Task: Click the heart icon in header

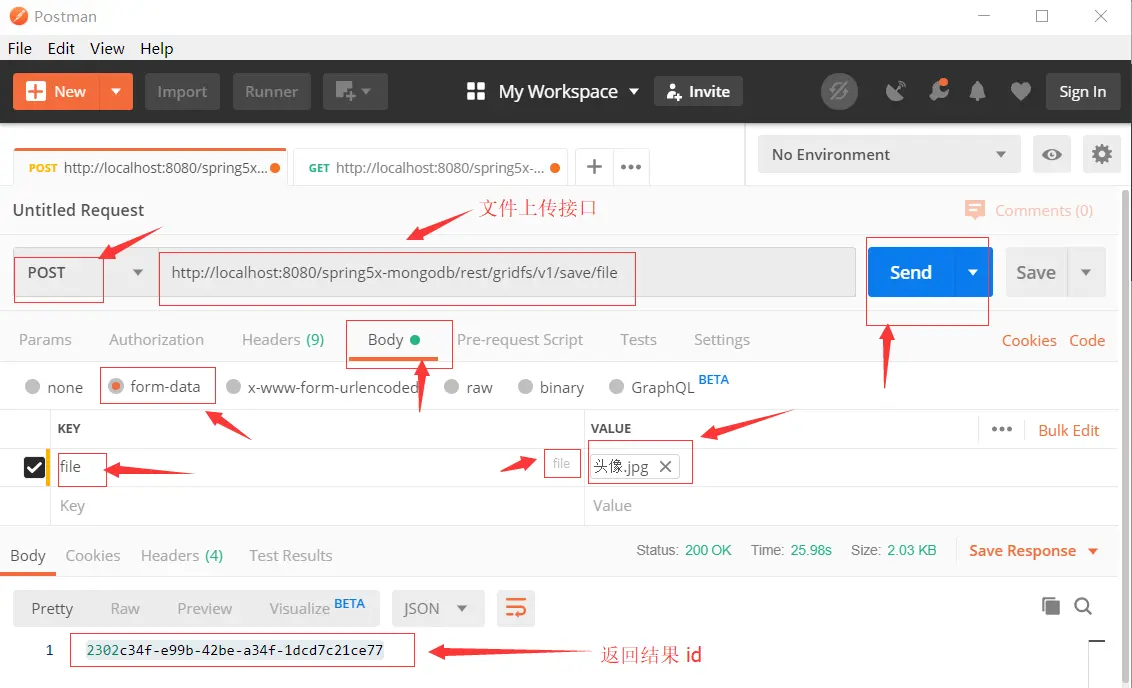Action: point(1020,92)
